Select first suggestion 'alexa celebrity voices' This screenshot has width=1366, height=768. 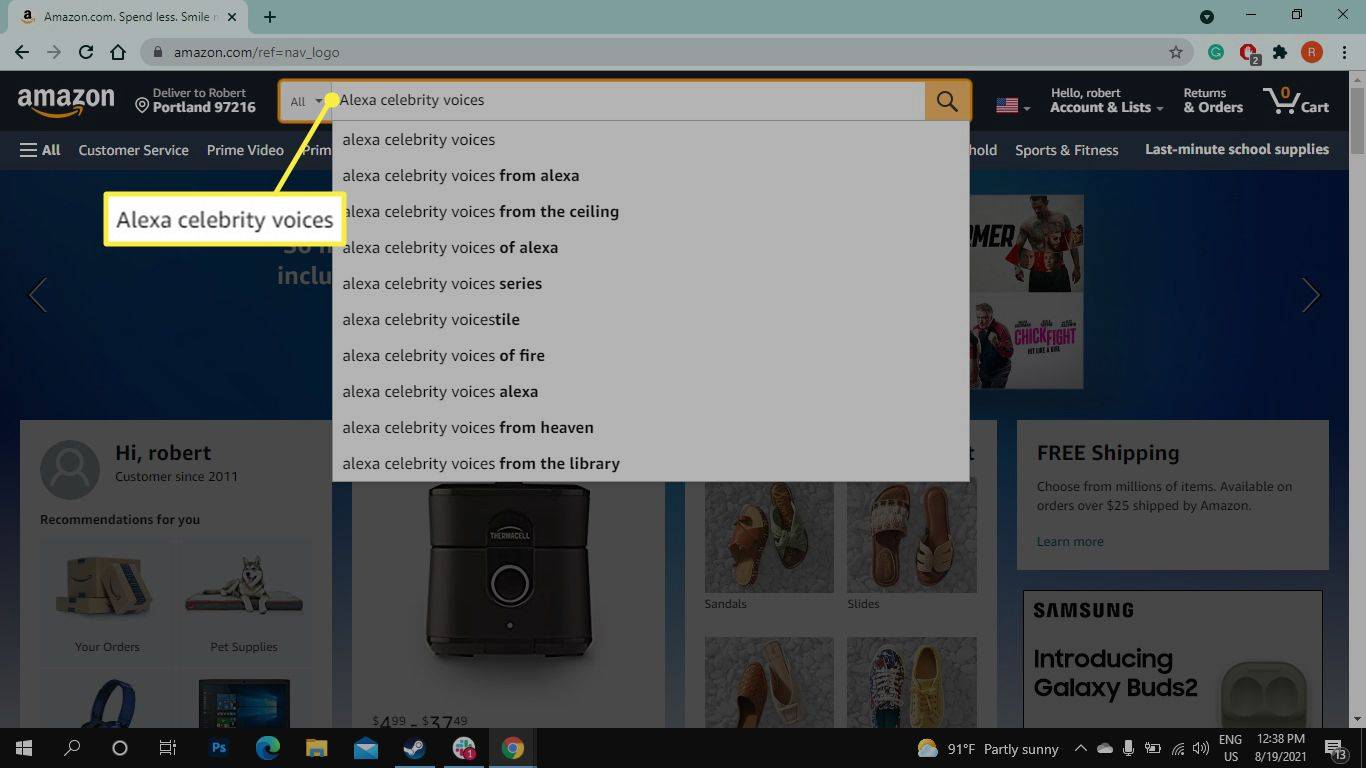(650, 140)
